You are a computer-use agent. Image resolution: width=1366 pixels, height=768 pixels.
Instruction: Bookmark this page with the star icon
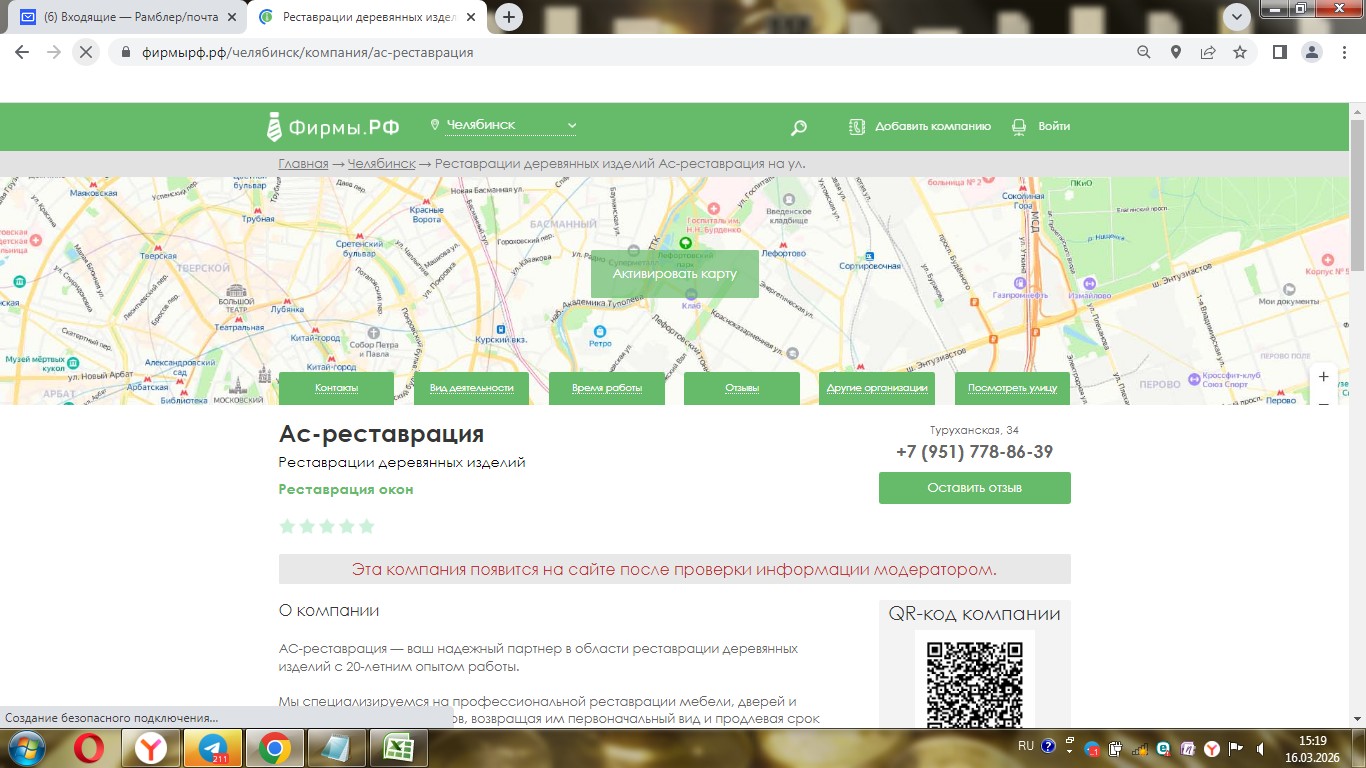click(x=1240, y=52)
